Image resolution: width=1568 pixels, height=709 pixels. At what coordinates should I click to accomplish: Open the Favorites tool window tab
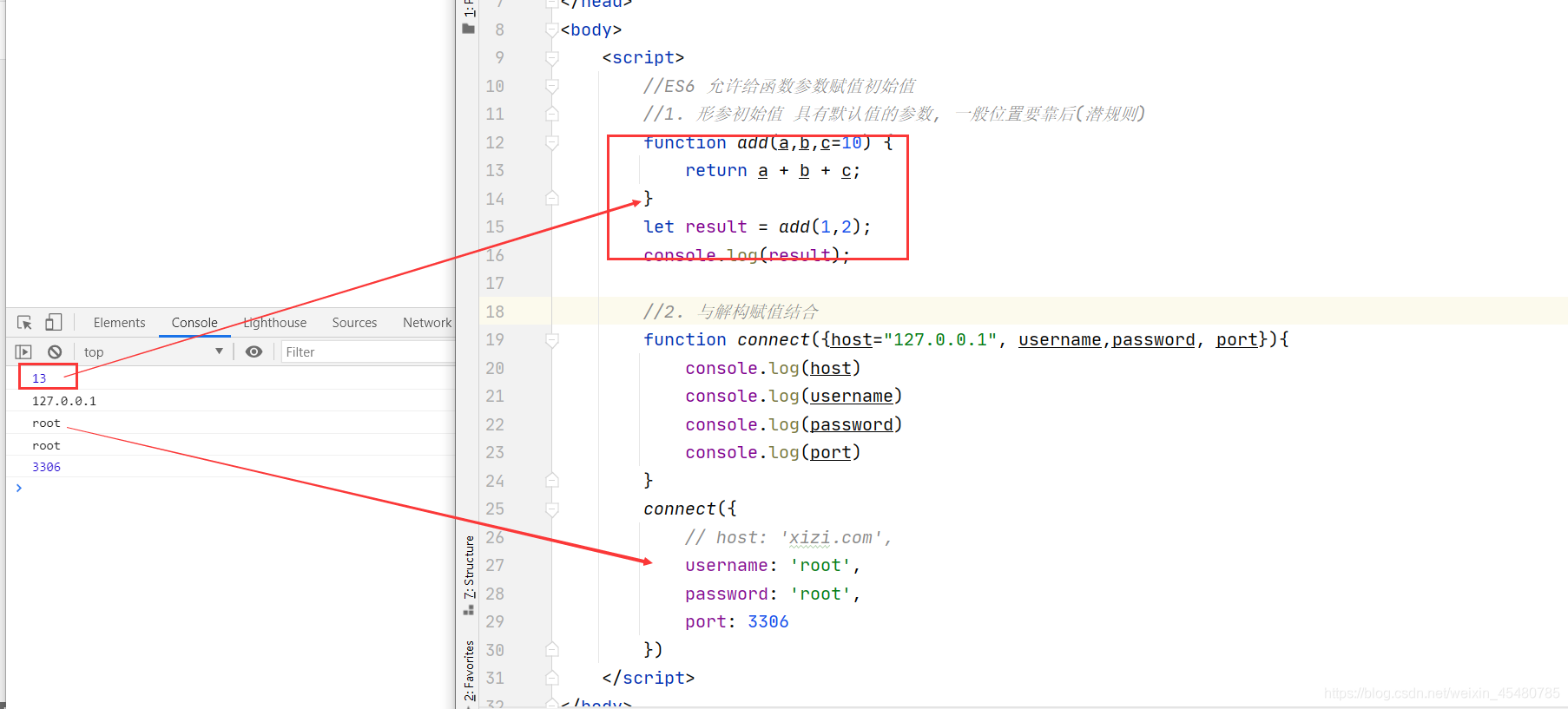[469, 672]
